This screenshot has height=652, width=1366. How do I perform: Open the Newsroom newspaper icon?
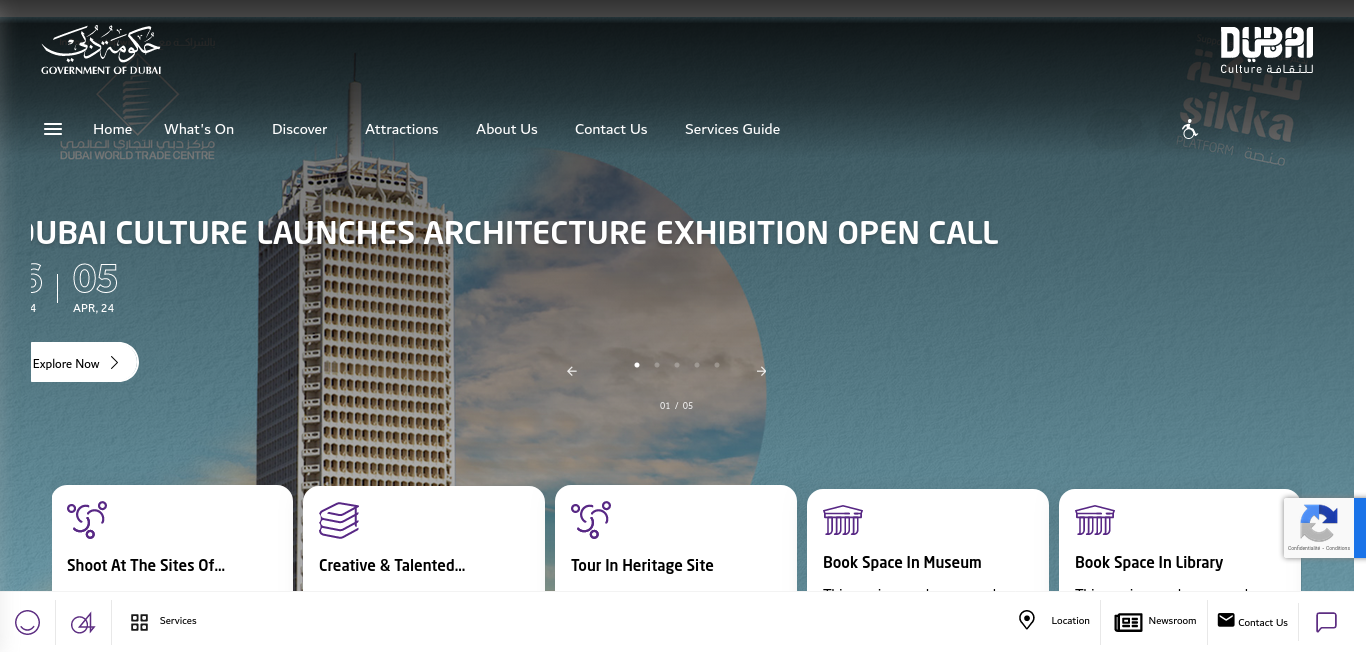click(1128, 623)
